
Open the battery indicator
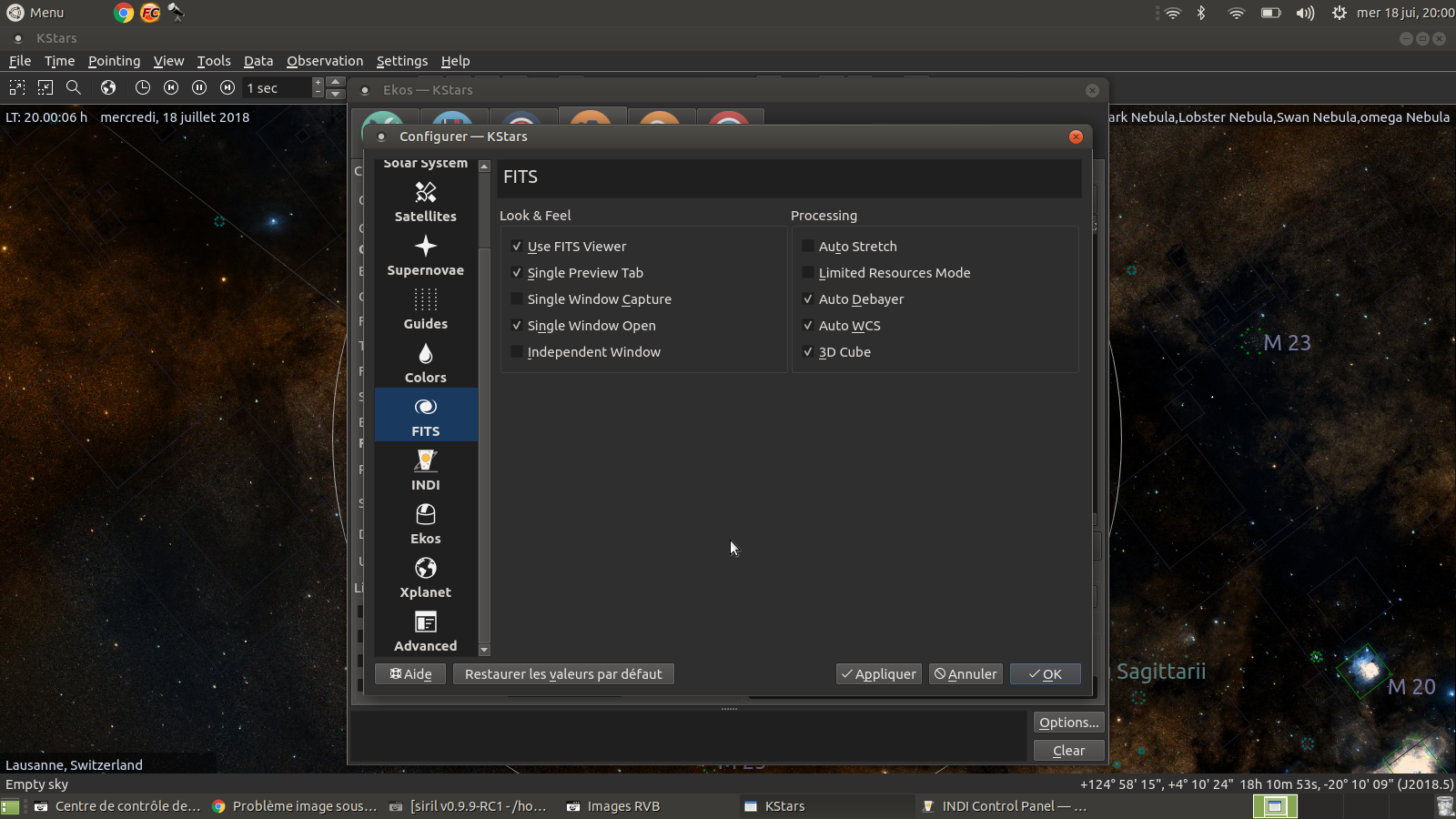point(1271,13)
